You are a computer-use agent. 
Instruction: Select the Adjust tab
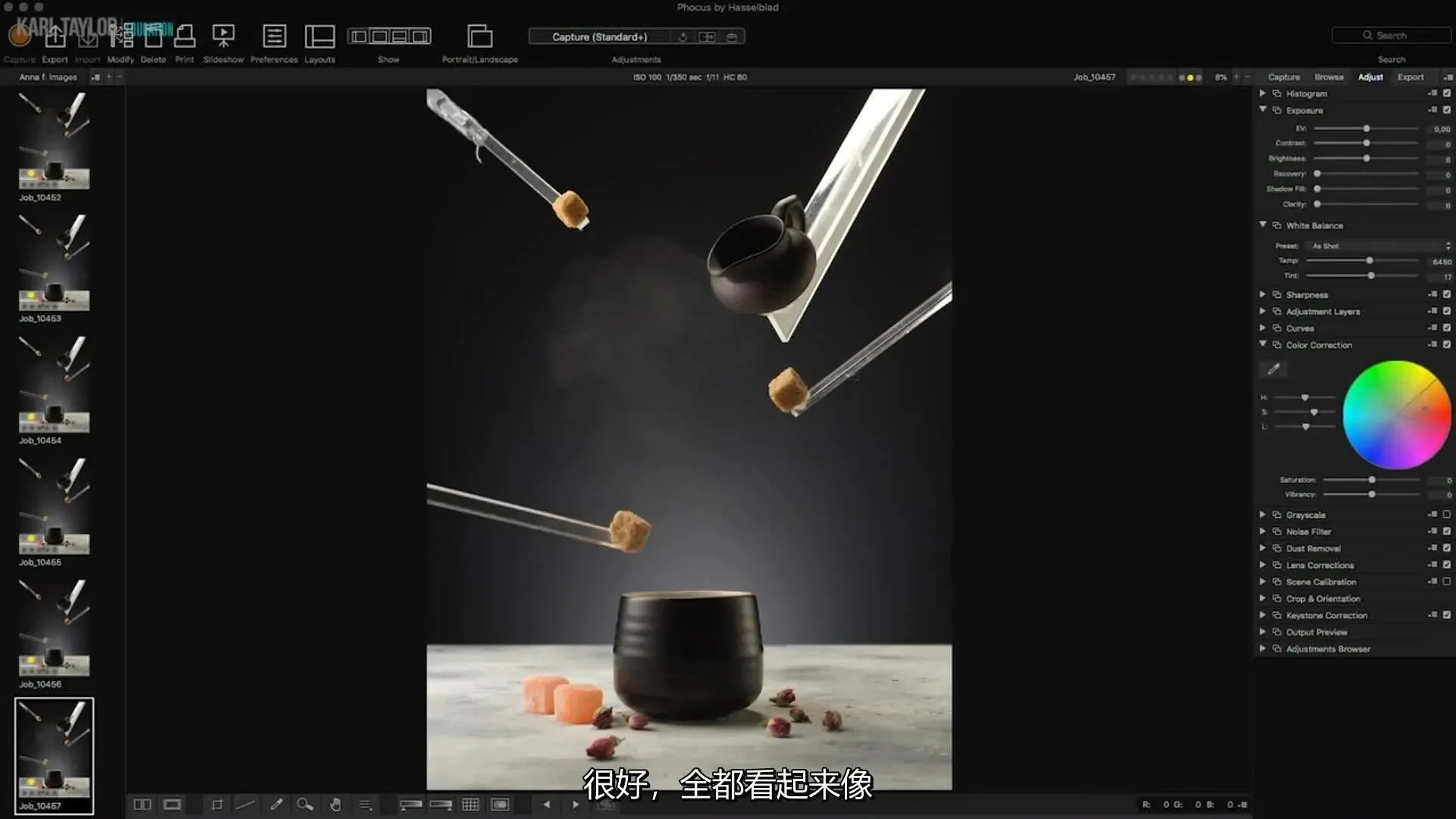click(x=1370, y=77)
